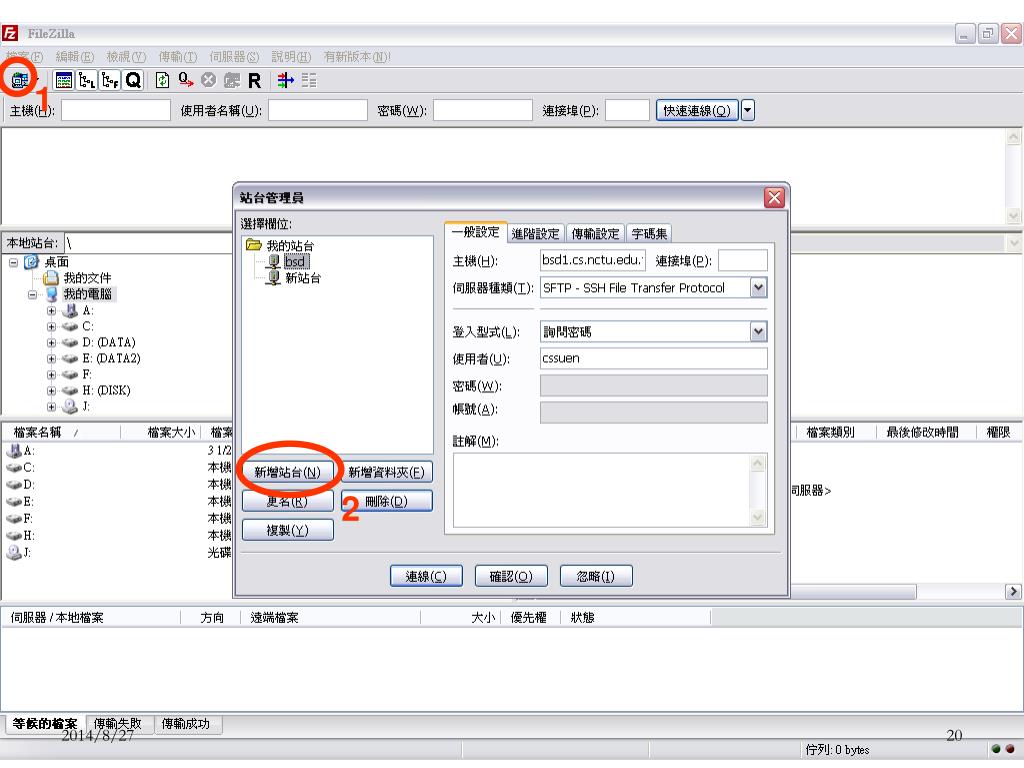
Task: Open filename filters toolbar icon
Action: click(x=285, y=80)
